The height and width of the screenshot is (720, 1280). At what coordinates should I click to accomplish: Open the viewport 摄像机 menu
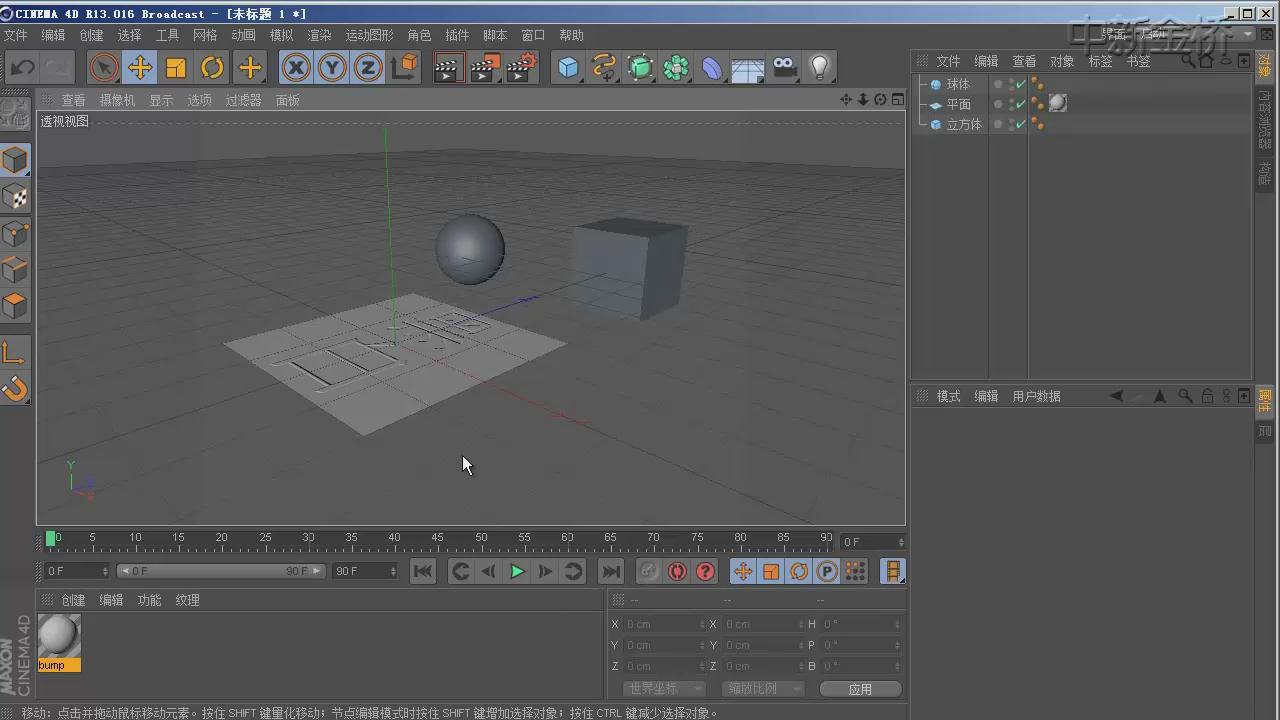117,100
